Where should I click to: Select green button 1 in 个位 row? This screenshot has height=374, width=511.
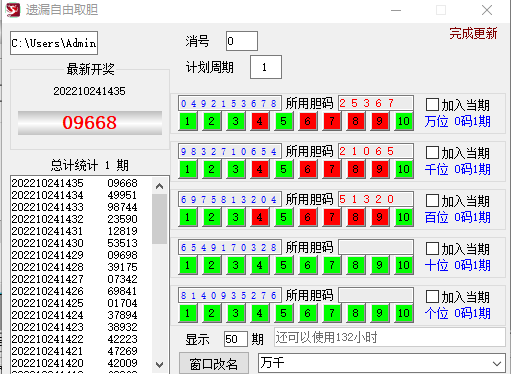(x=187, y=313)
